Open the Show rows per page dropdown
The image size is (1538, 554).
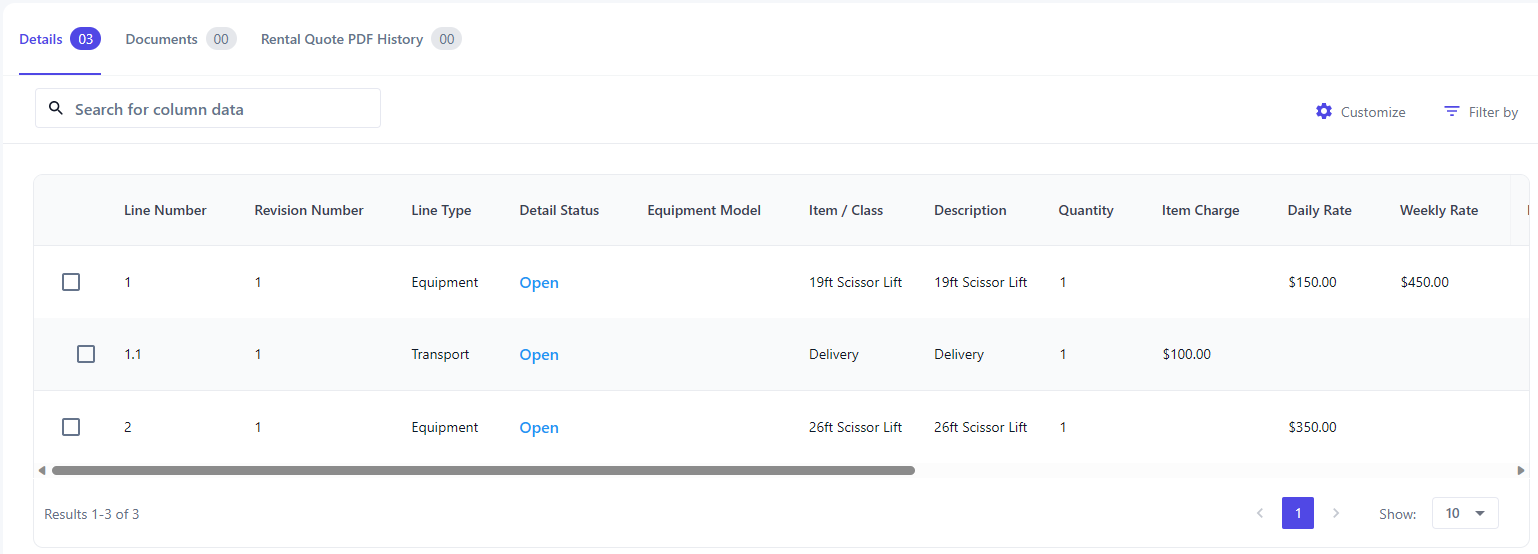coord(1465,513)
